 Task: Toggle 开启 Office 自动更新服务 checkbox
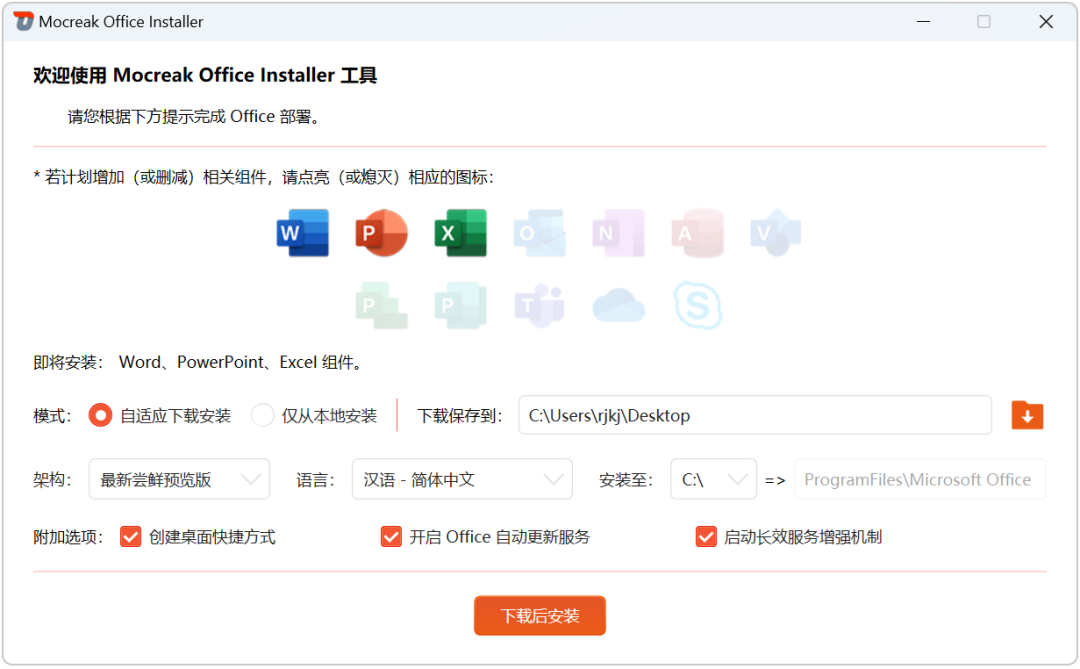click(391, 537)
